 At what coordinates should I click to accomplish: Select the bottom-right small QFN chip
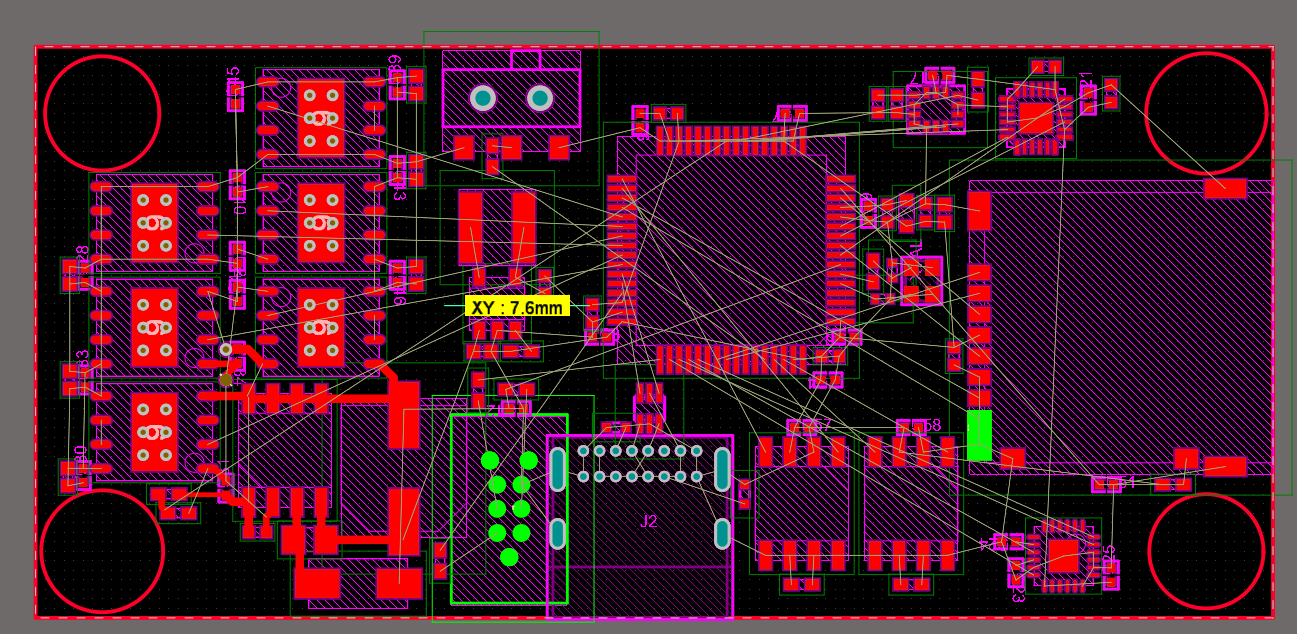(x=1063, y=555)
